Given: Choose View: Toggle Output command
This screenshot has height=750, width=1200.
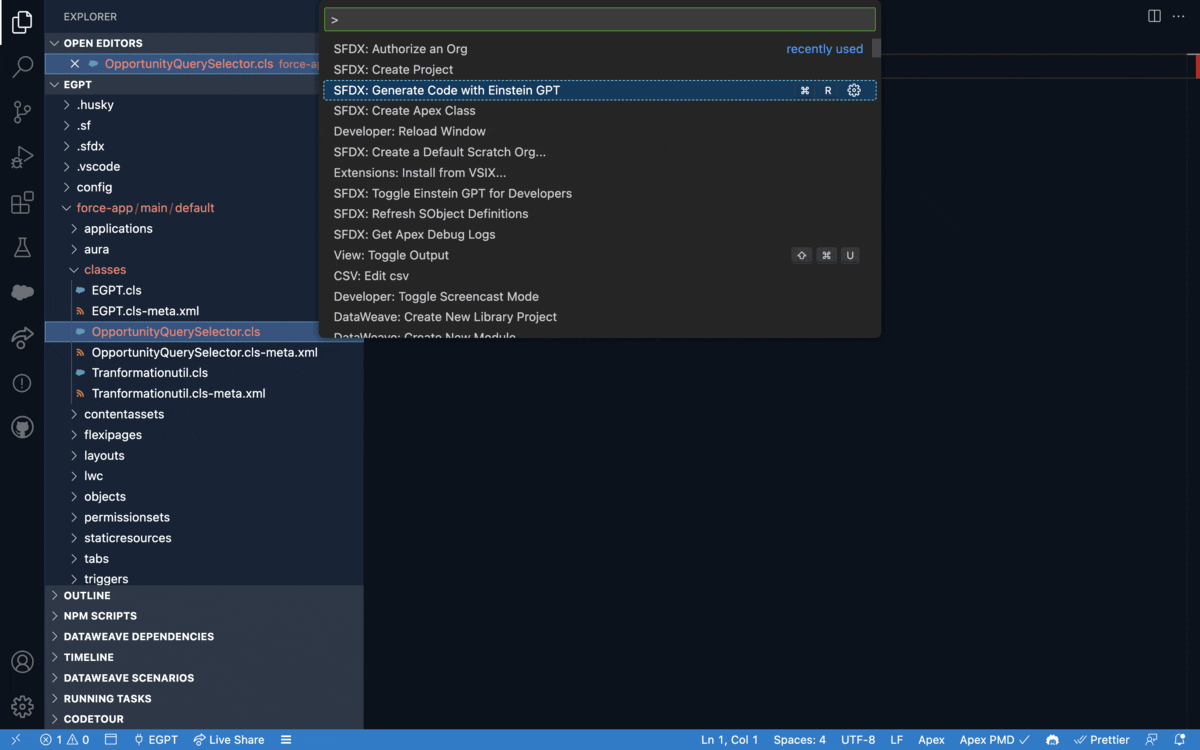Looking at the screenshot, I should pos(600,255).
